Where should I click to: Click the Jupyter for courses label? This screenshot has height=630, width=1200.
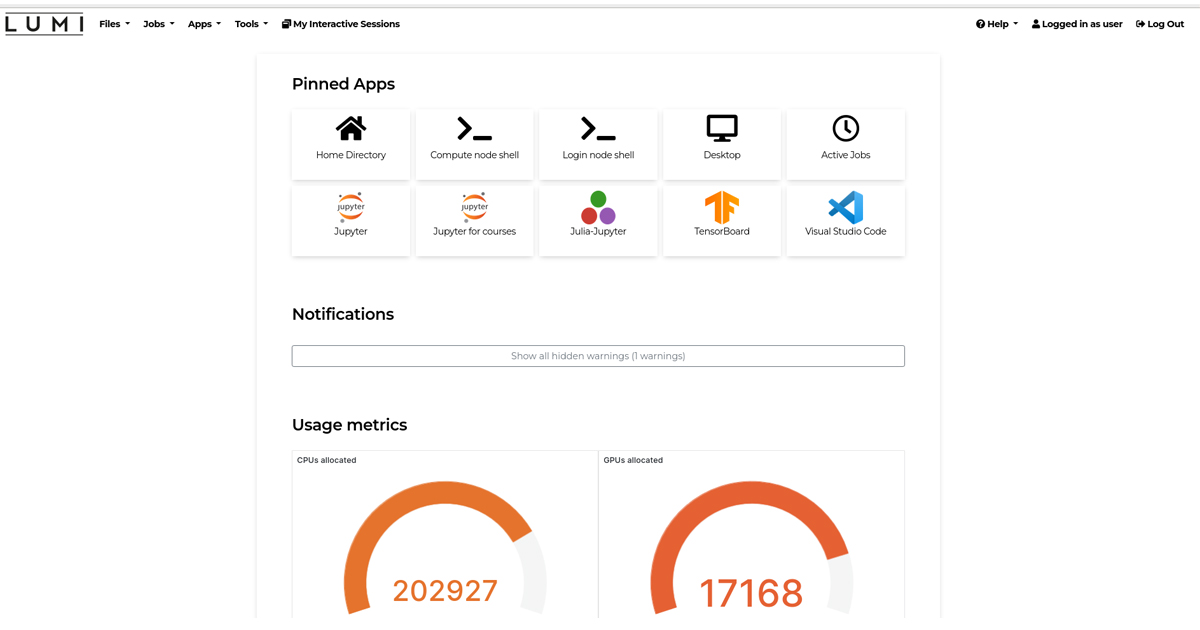pyautogui.click(x=474, y=231)
